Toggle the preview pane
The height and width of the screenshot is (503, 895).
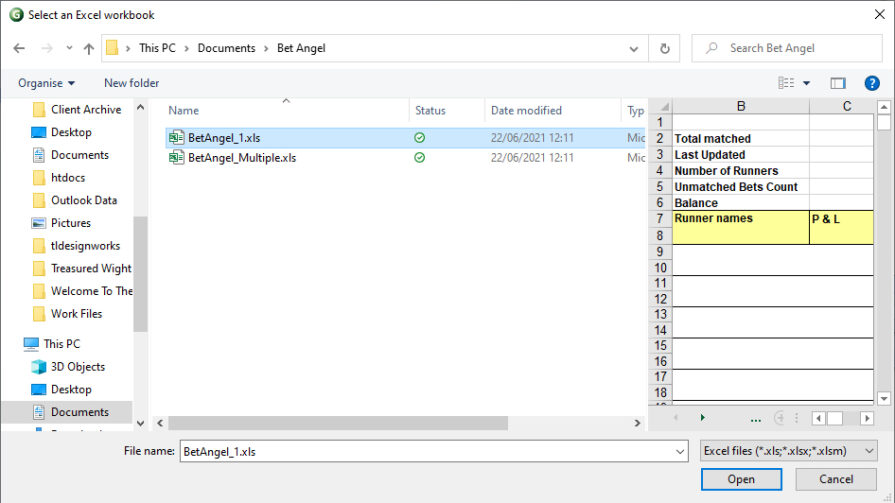837,83
